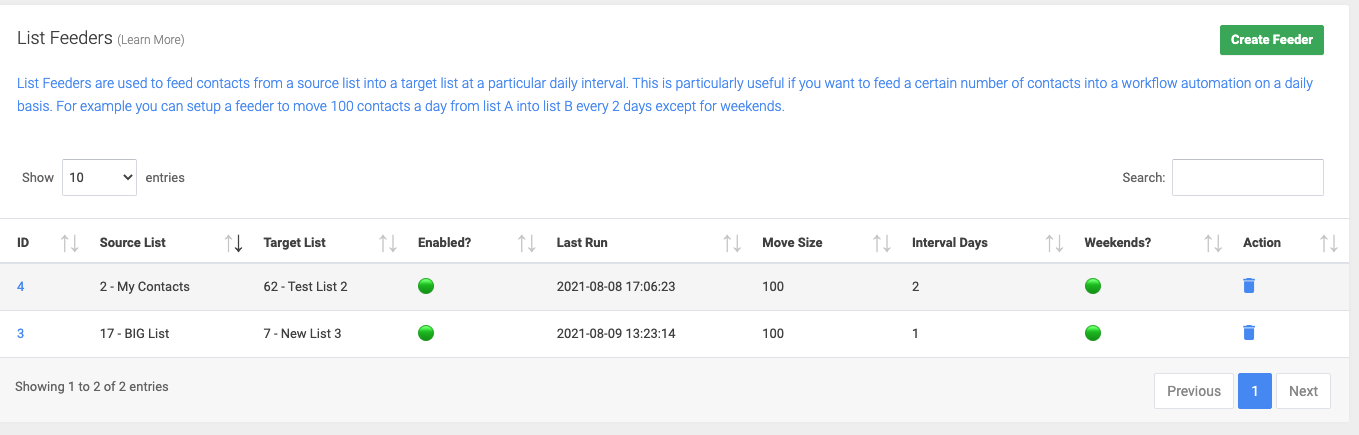Click the Create Feeder button
This screenshot has height=435, width=1359.
(x=1272, y=40)
